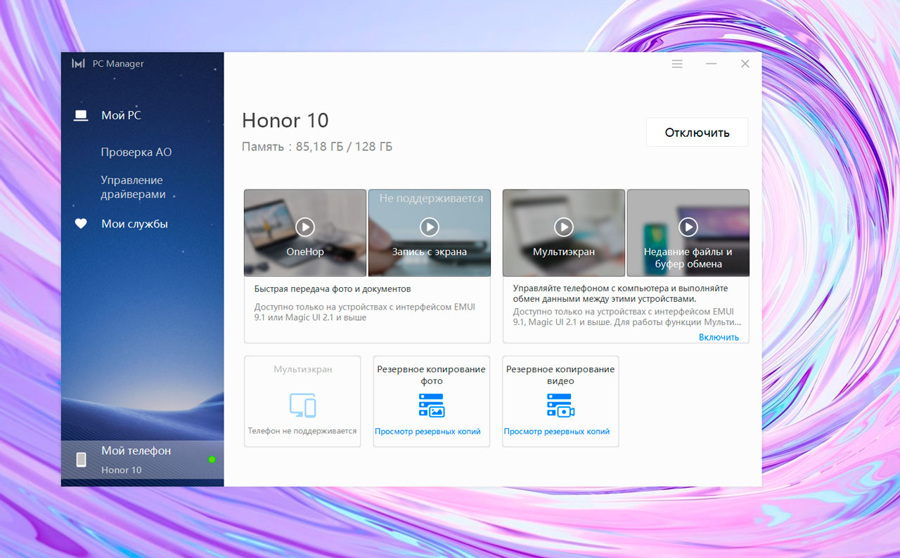Click the Мультиэкран devices icon
The width and height of the screenshot is (900, 558).
coord(302,405)
